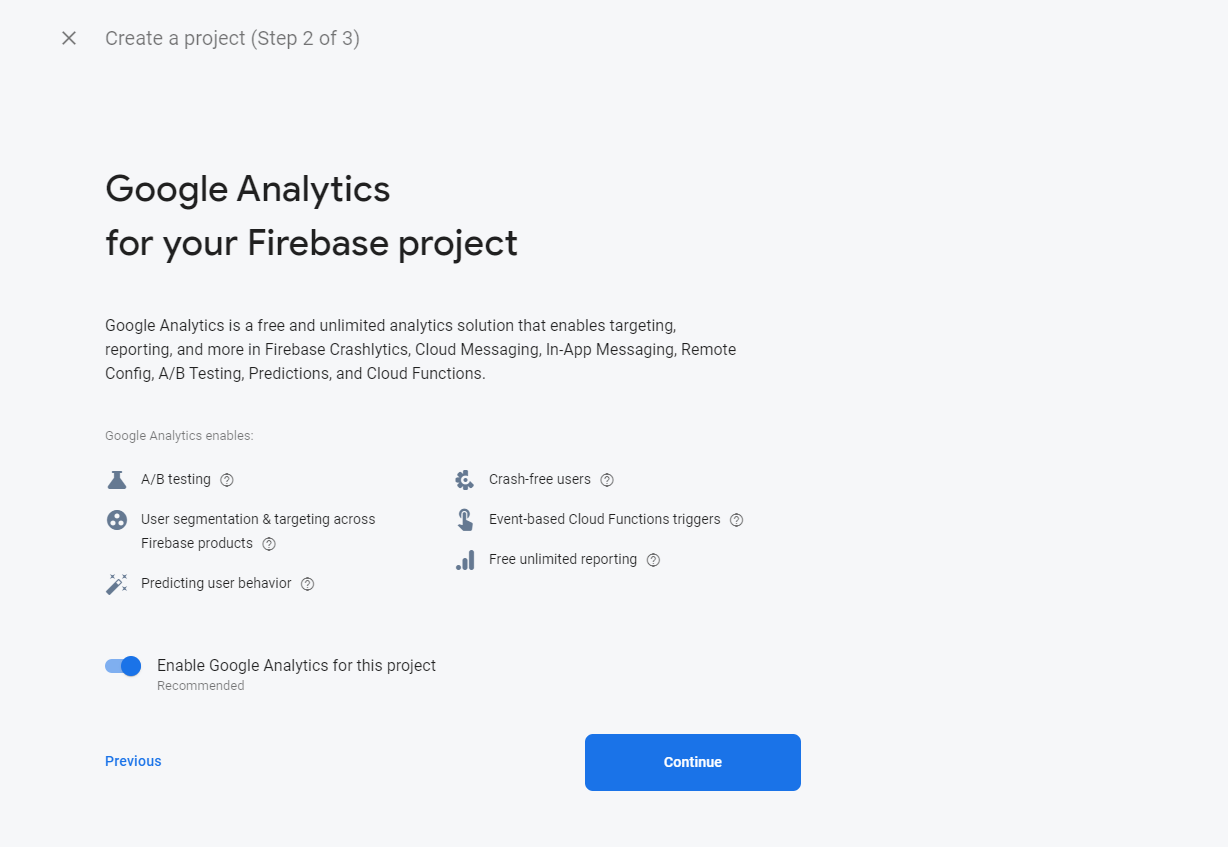
Task: Click the 'Recommended' caption under the toggle
Action: point(200,686)
